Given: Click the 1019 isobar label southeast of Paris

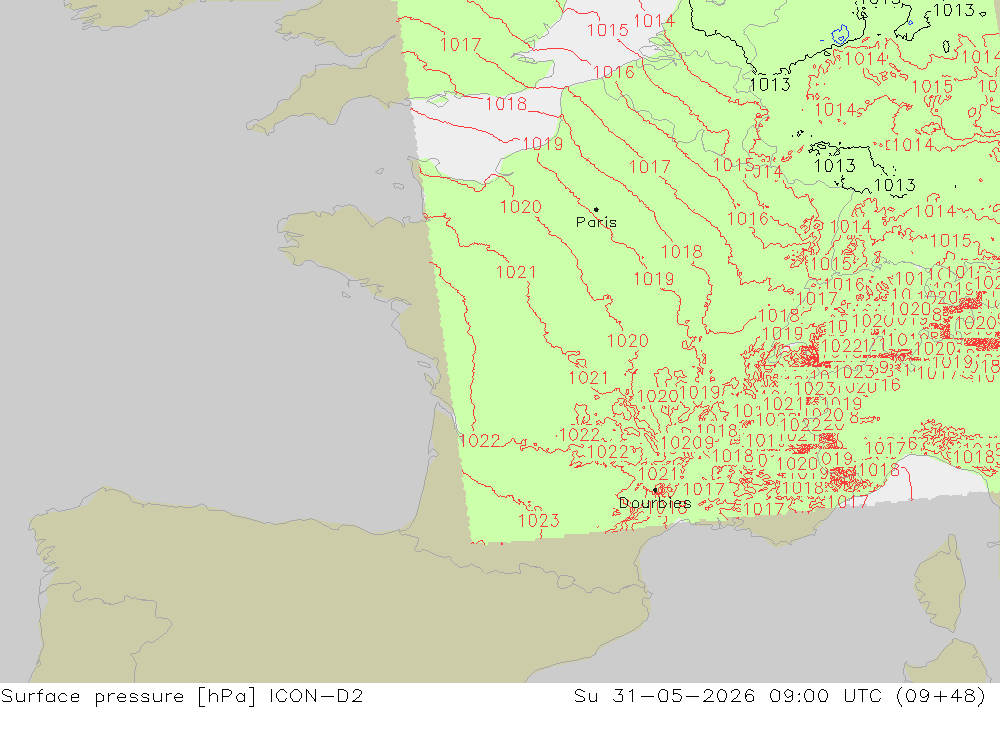Looking at the screenshot, I should coord(653,279).
